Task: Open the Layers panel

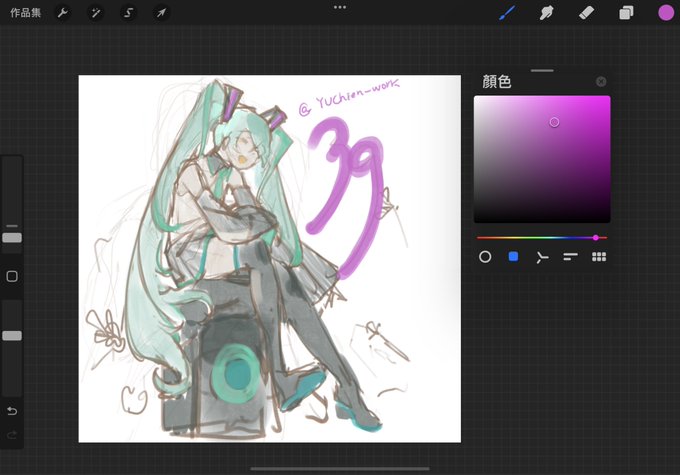Action: click(x=626, y=13)
